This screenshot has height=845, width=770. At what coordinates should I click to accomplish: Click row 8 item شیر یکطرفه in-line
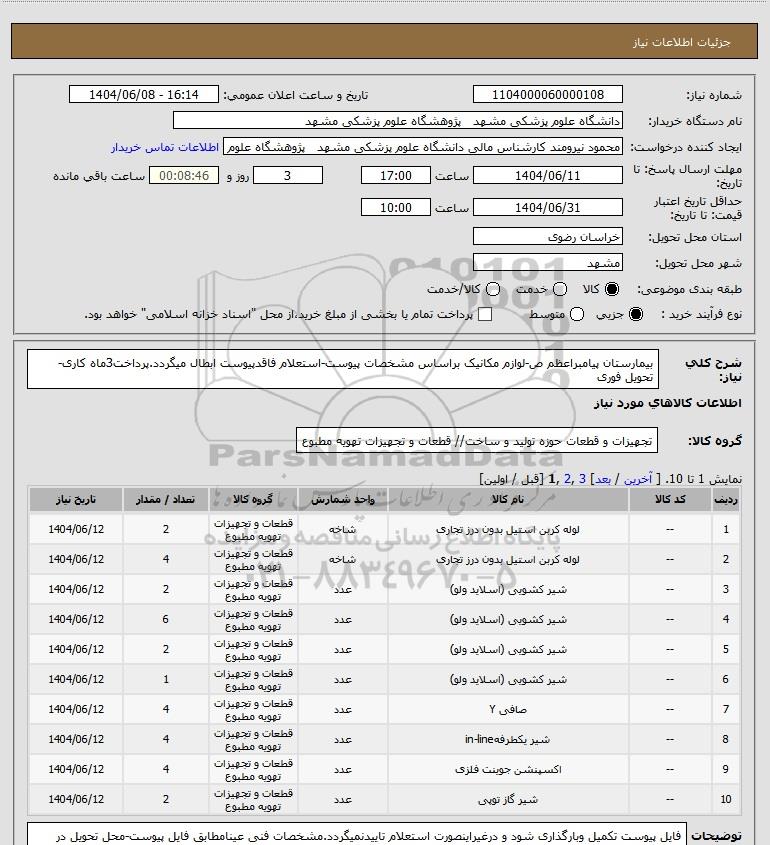(508, 739)
